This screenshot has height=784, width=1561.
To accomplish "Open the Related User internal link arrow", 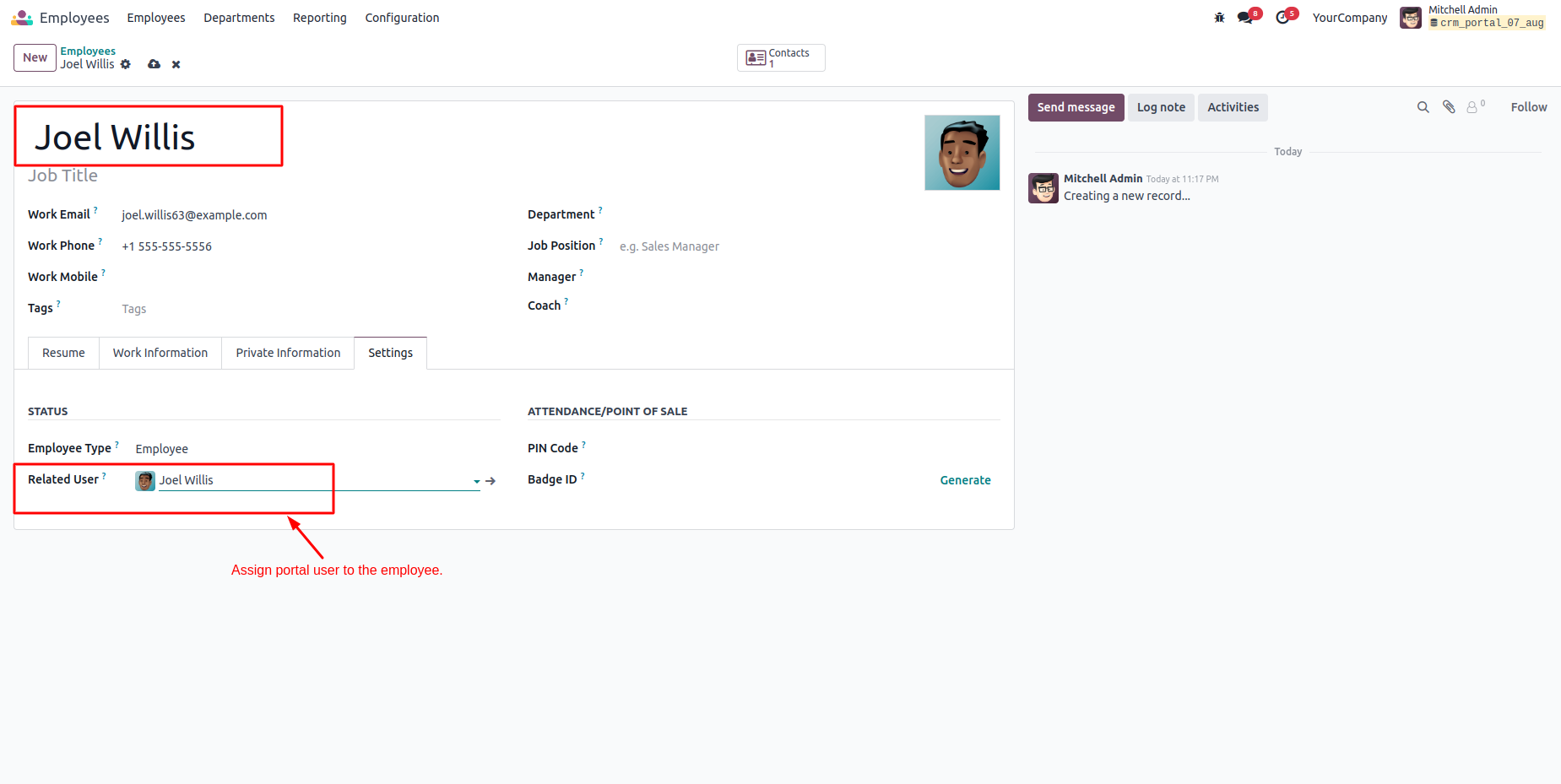I will pos(491,481).
